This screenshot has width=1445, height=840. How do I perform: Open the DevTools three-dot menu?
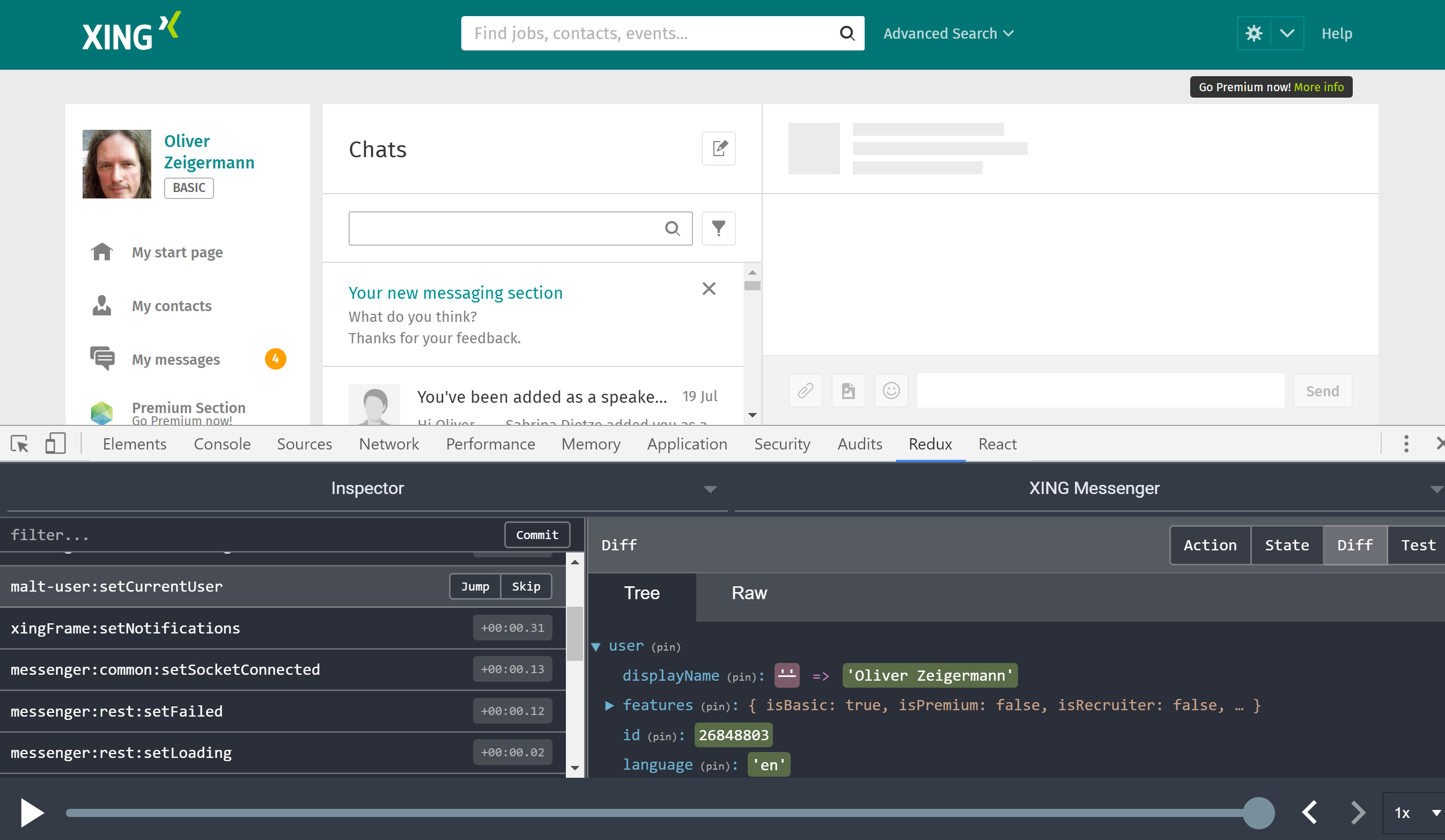pos(1406,443)
